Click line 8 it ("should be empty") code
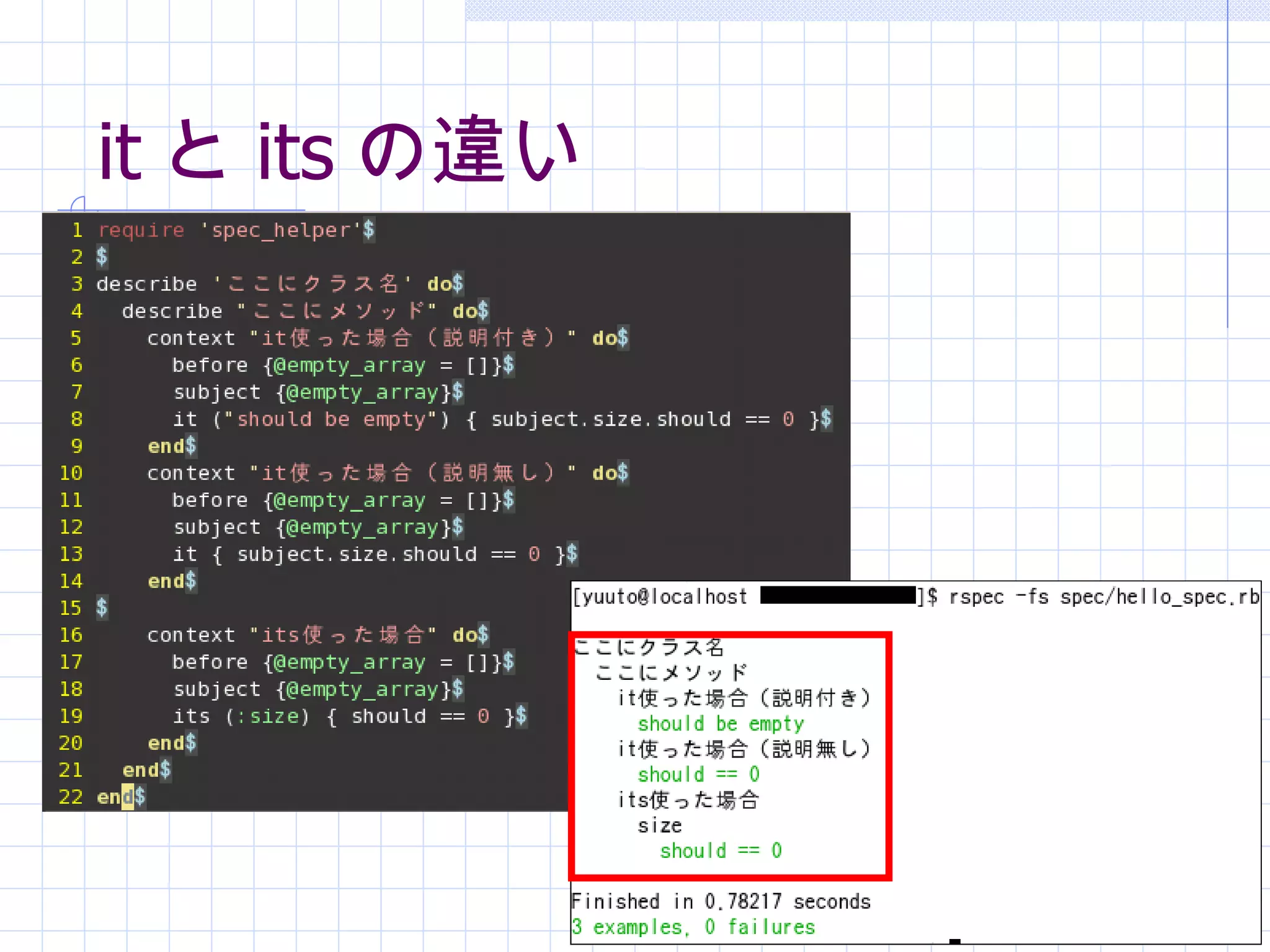1270x952 pixels. point(496,419)
